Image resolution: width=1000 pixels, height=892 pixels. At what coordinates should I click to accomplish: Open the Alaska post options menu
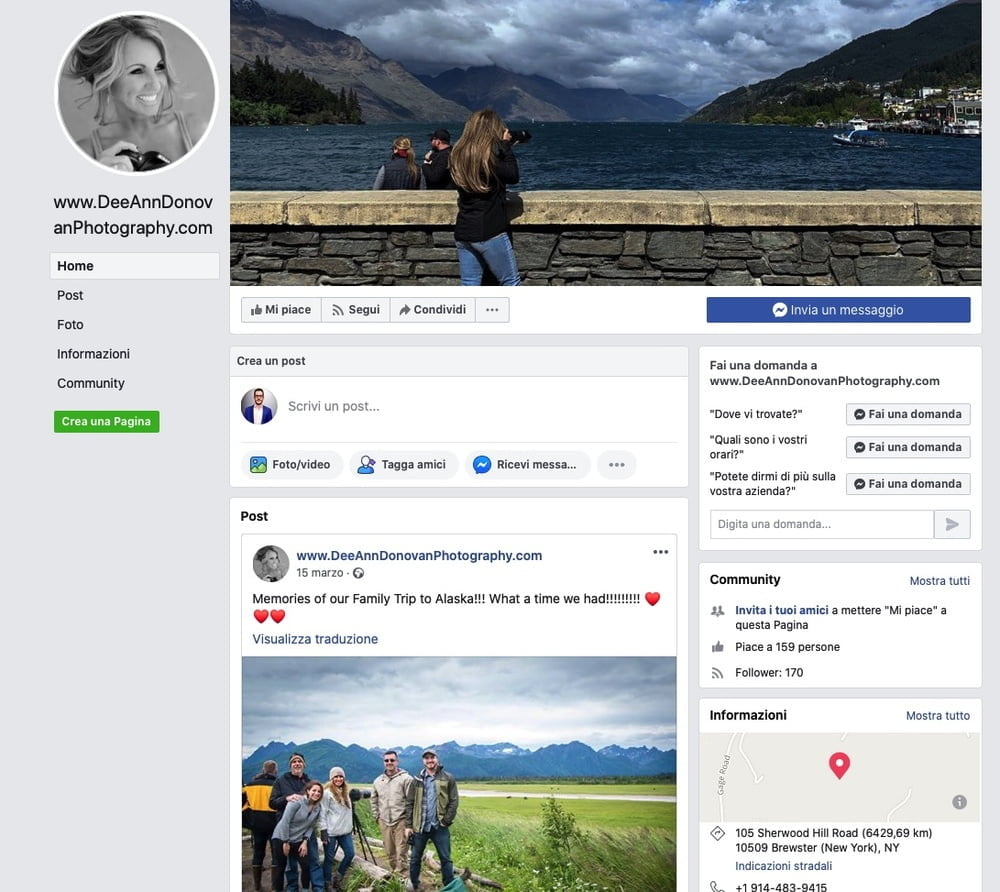(661, 552)
